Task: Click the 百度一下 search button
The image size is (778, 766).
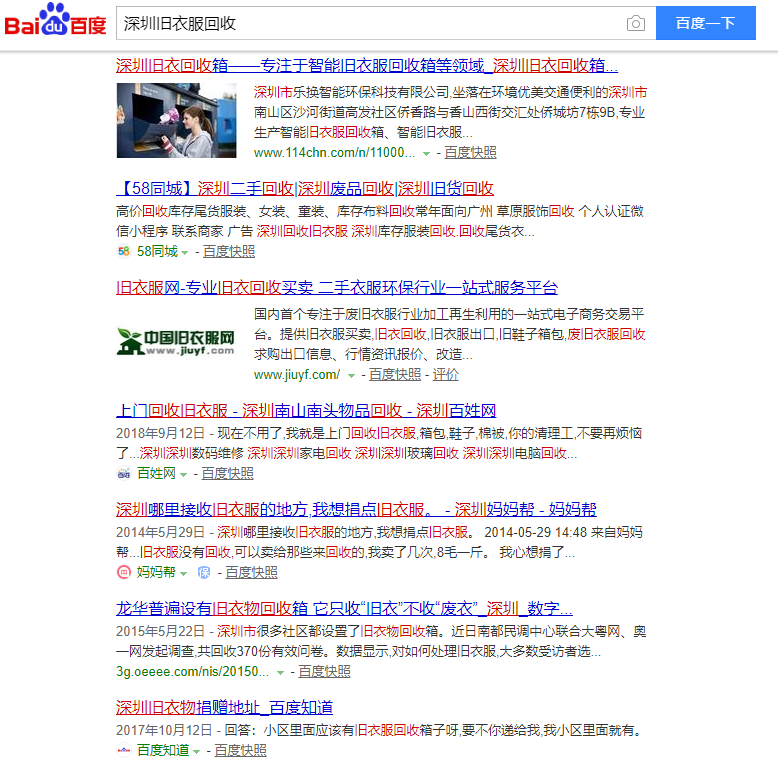Action: coord(706,23)
